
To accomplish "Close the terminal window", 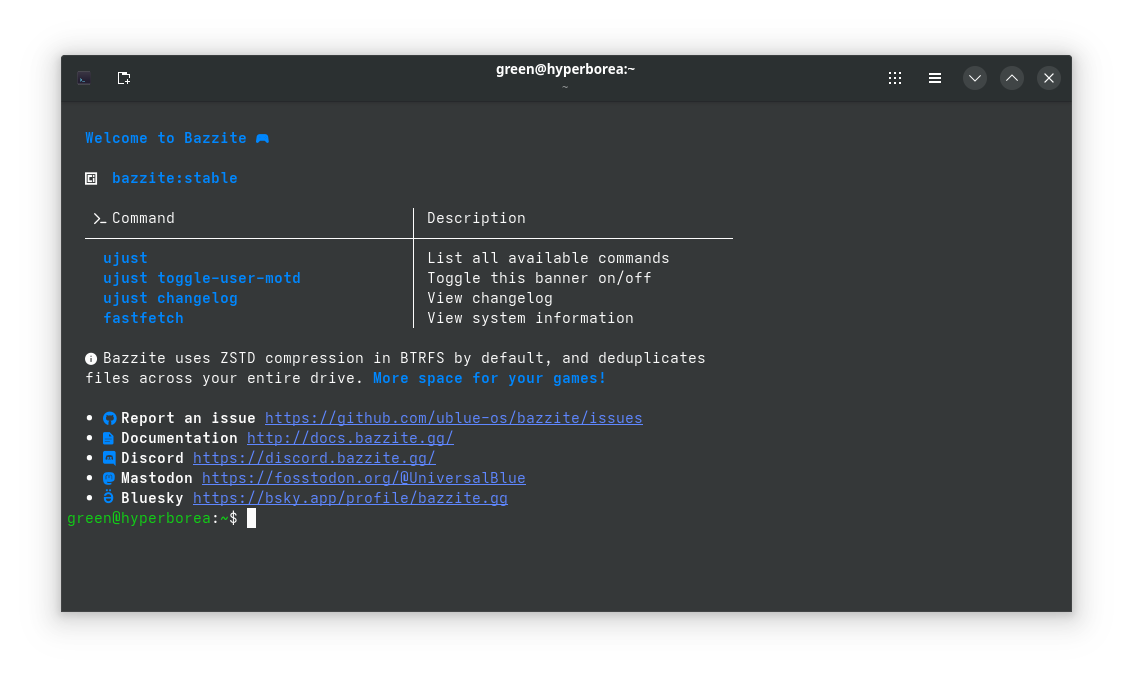I will point(1048,78).
